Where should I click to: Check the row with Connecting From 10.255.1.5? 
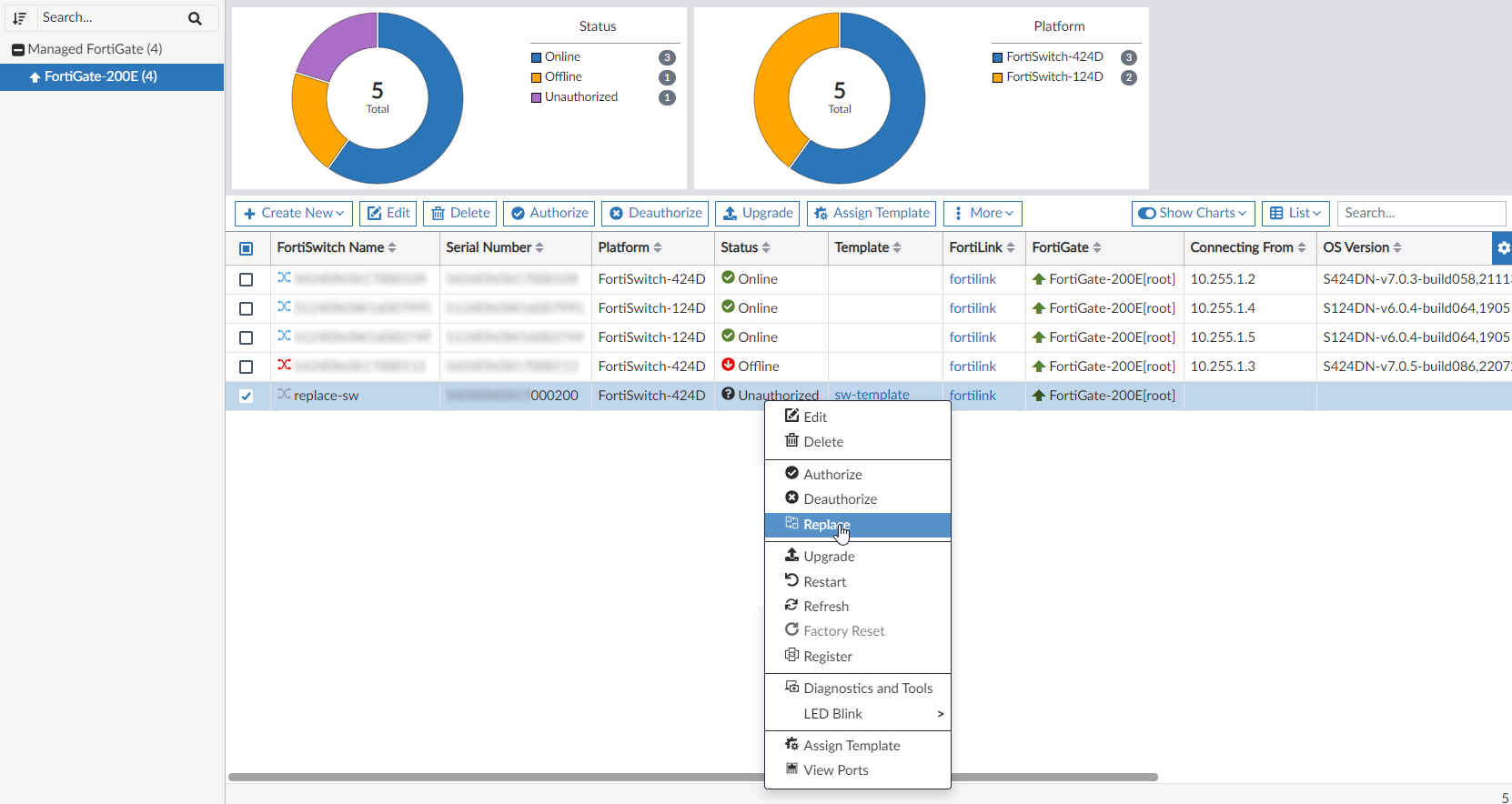[247, 338]
